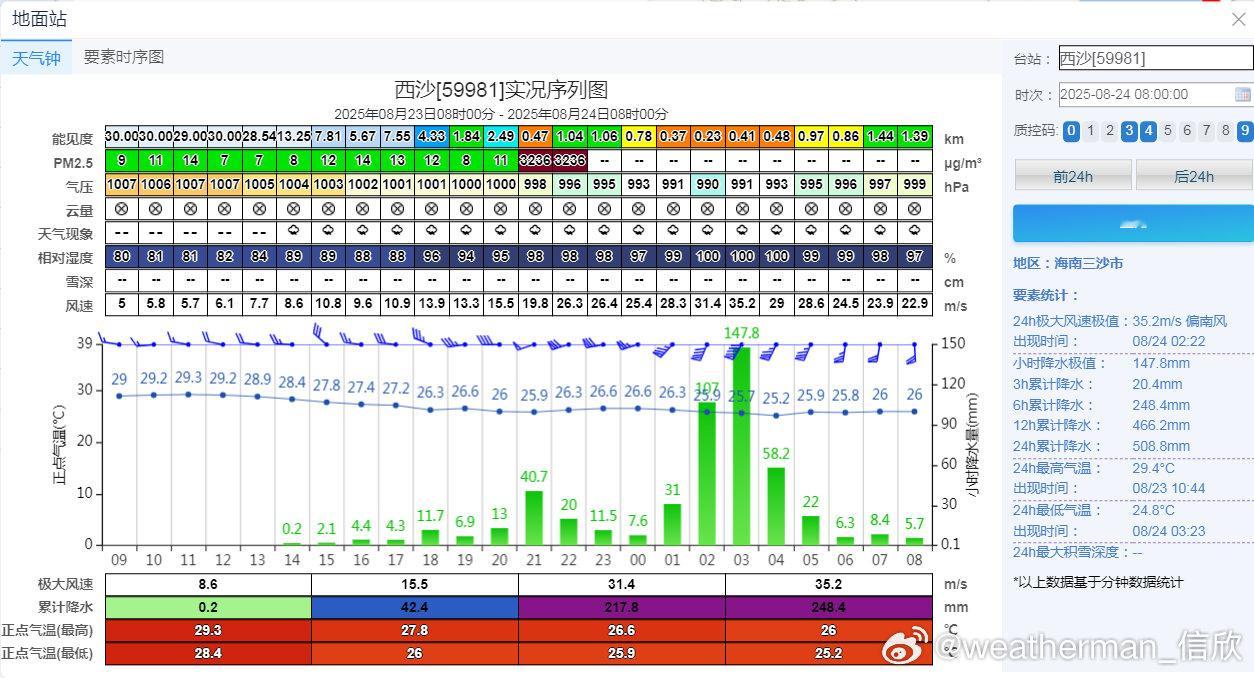Switch to the 天气钟 tab

pyautogui.click(x=36, y=58)
